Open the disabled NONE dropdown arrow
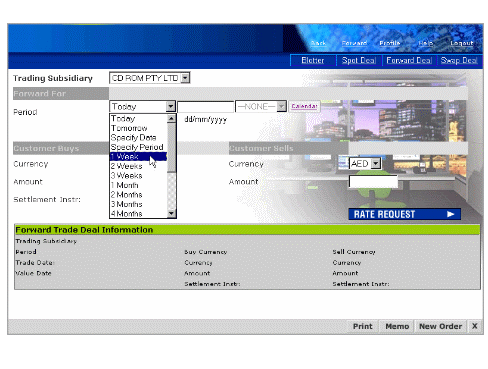The image size is (488, 369). [x=281, y=106]
